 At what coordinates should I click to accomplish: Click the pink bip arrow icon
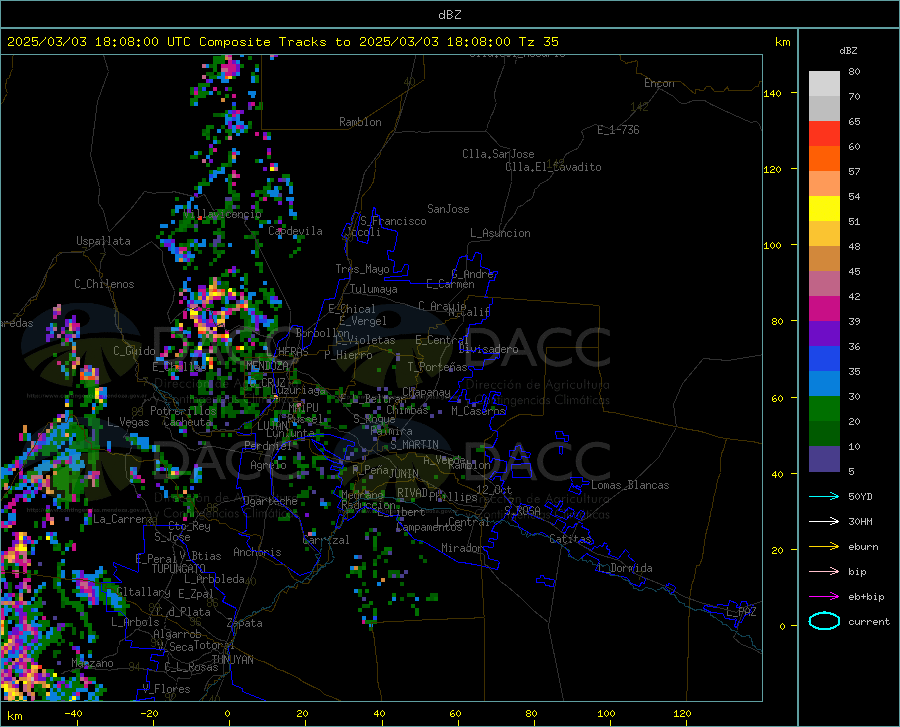tap(824, 572)
